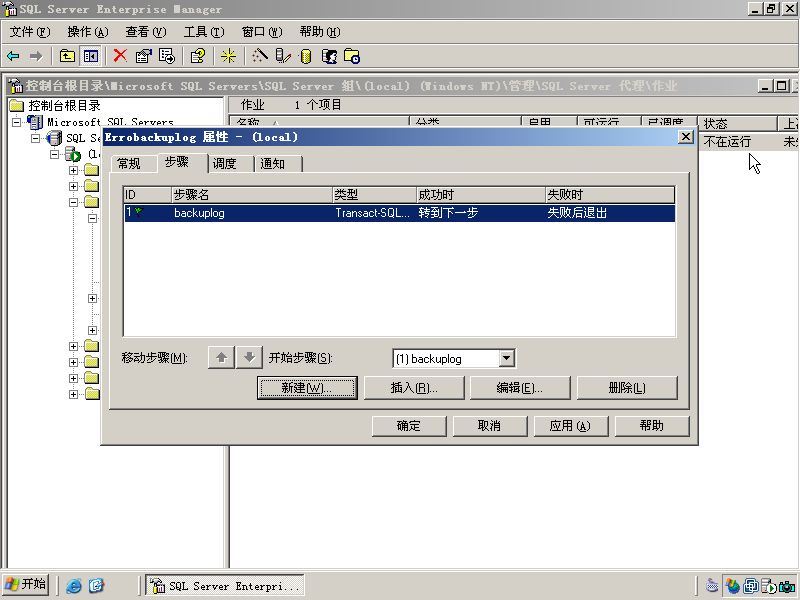This screenshot has height=600, width=800.
Task: Click the Export List toolbar icon
Action: pyautogui.click(x=167, y=56)
